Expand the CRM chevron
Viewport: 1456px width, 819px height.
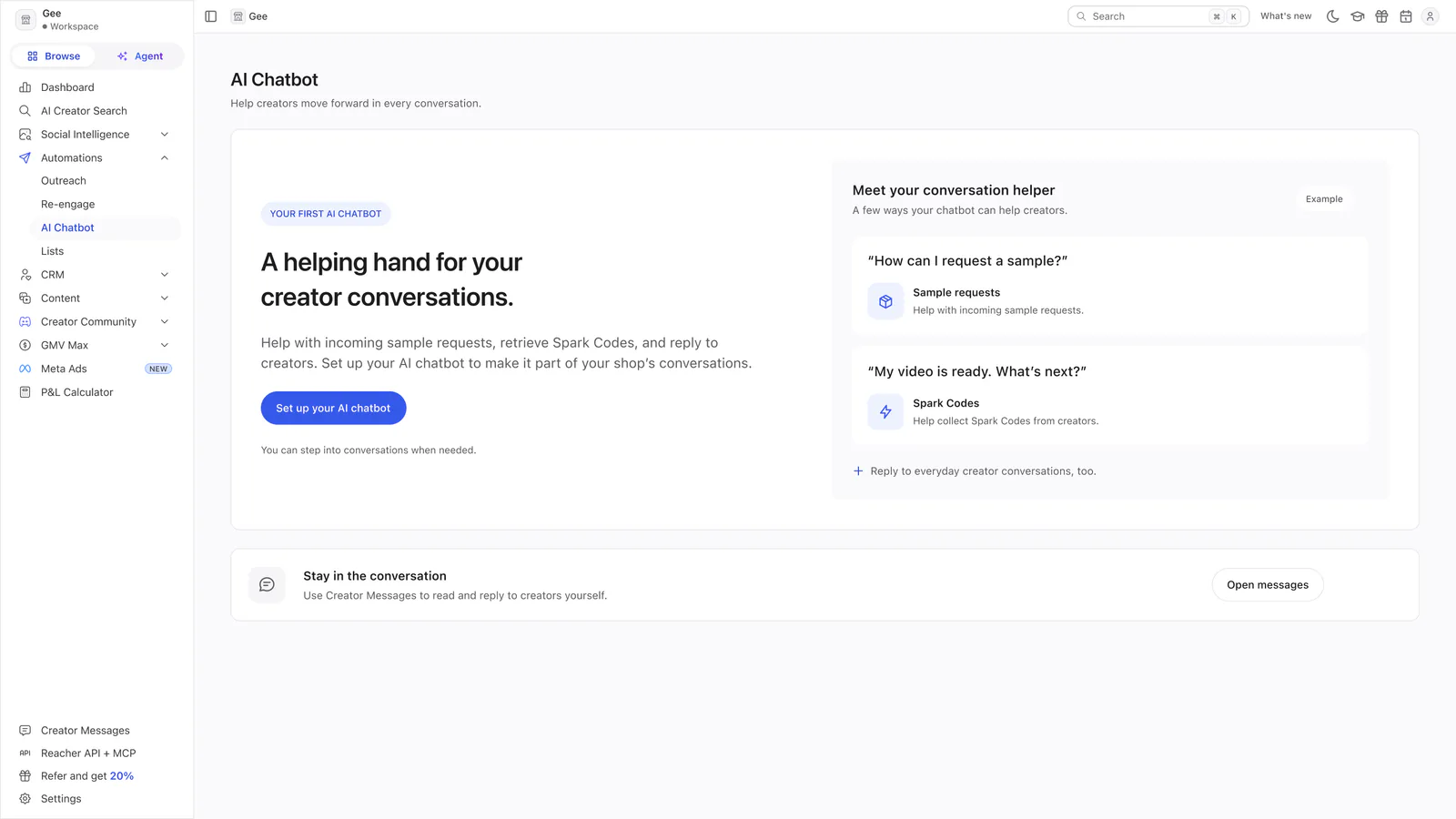click(x=165, y=275)
